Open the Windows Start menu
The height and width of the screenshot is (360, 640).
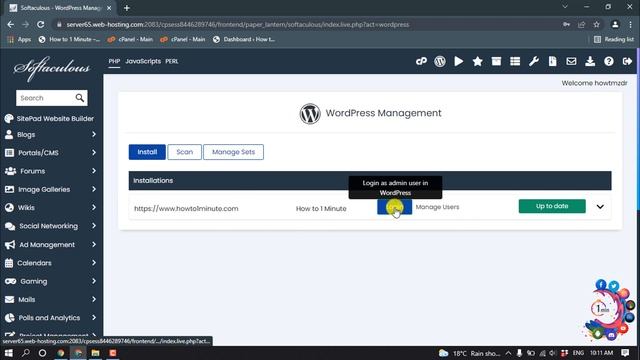click(x=8, y=353)
